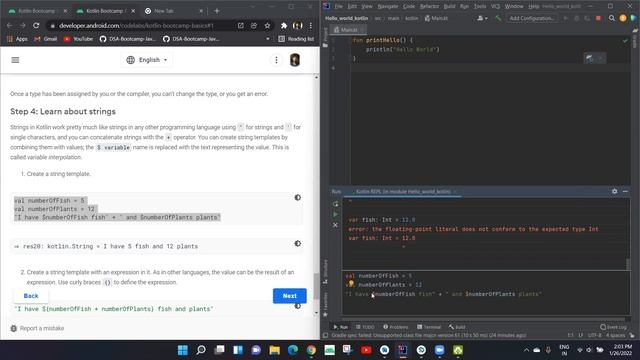Open the Reading list in Chrome
The image size is (640, 360).
click(x=296, y=39)
